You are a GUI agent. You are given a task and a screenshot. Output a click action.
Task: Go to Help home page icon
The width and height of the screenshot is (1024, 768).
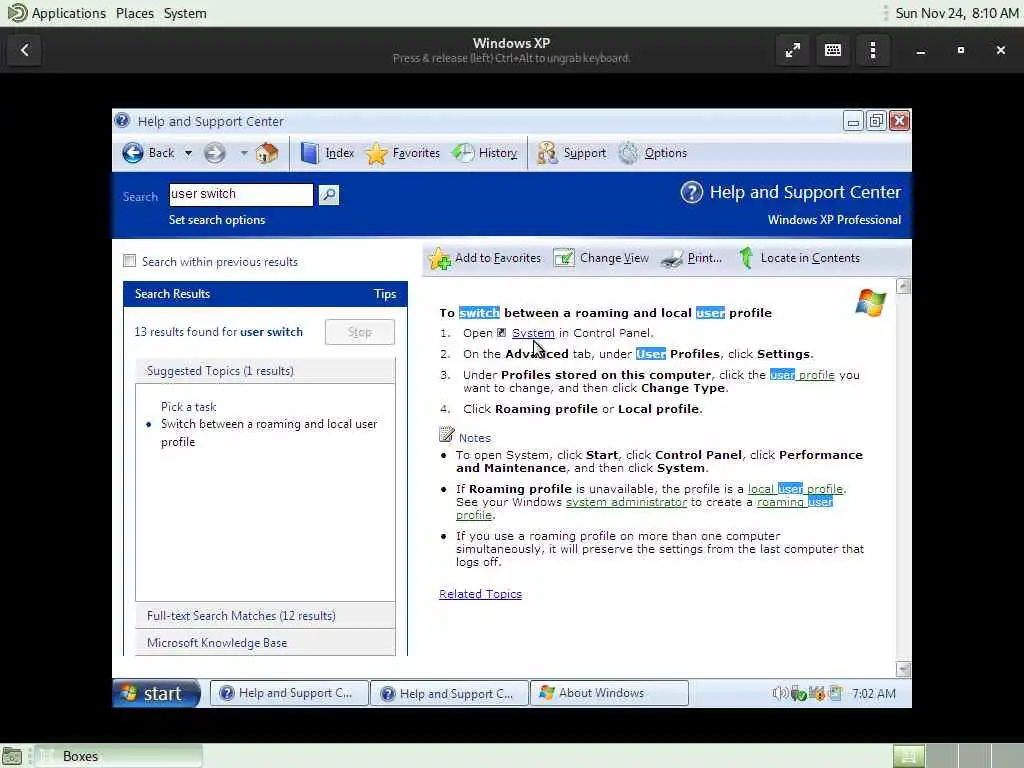click(266, 153)
